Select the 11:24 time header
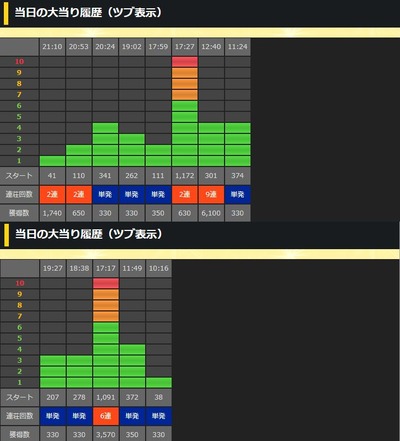This screenshot has height=441, width=400. [238, 47]
